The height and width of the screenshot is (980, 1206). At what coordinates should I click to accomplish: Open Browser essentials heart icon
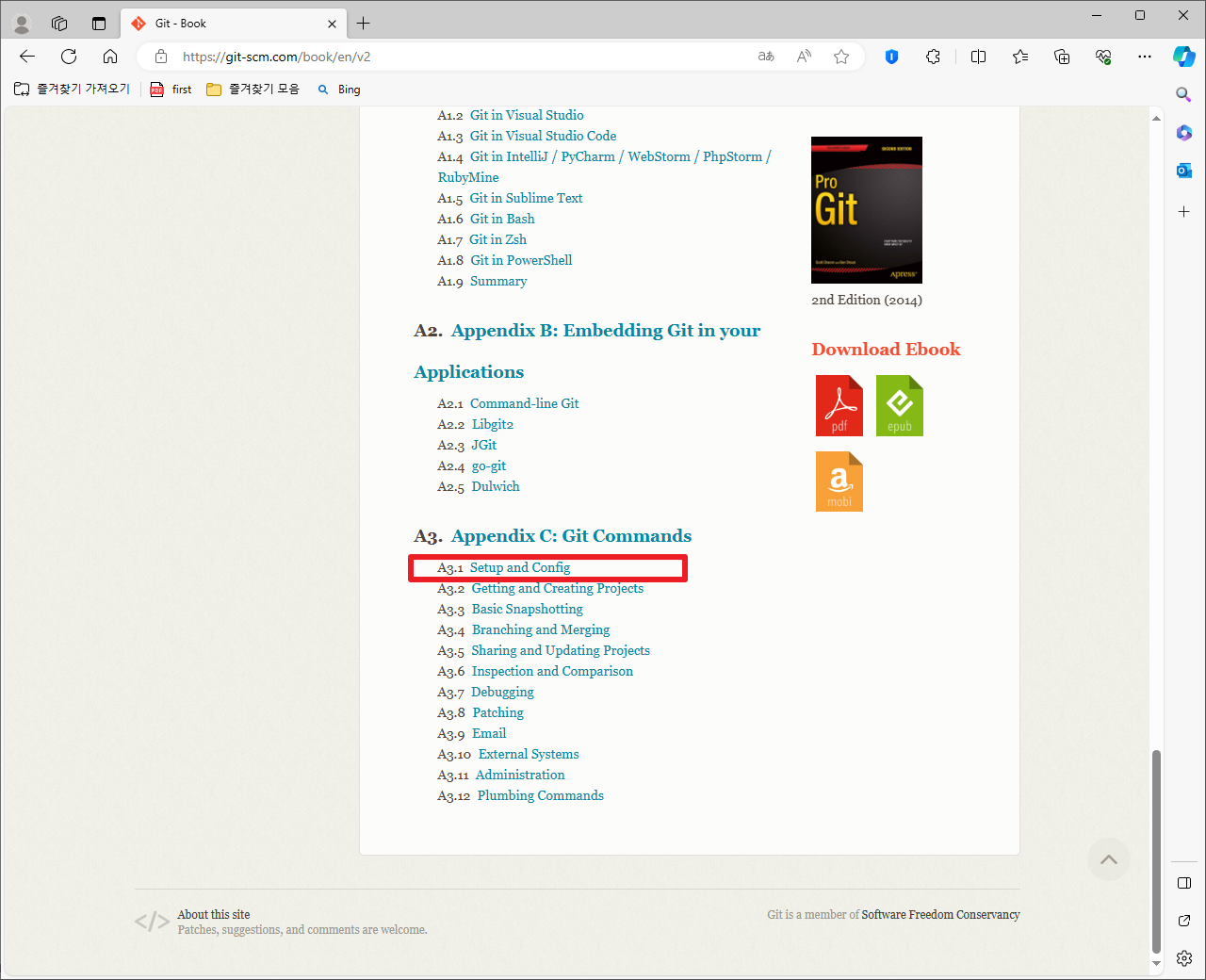1103,57
